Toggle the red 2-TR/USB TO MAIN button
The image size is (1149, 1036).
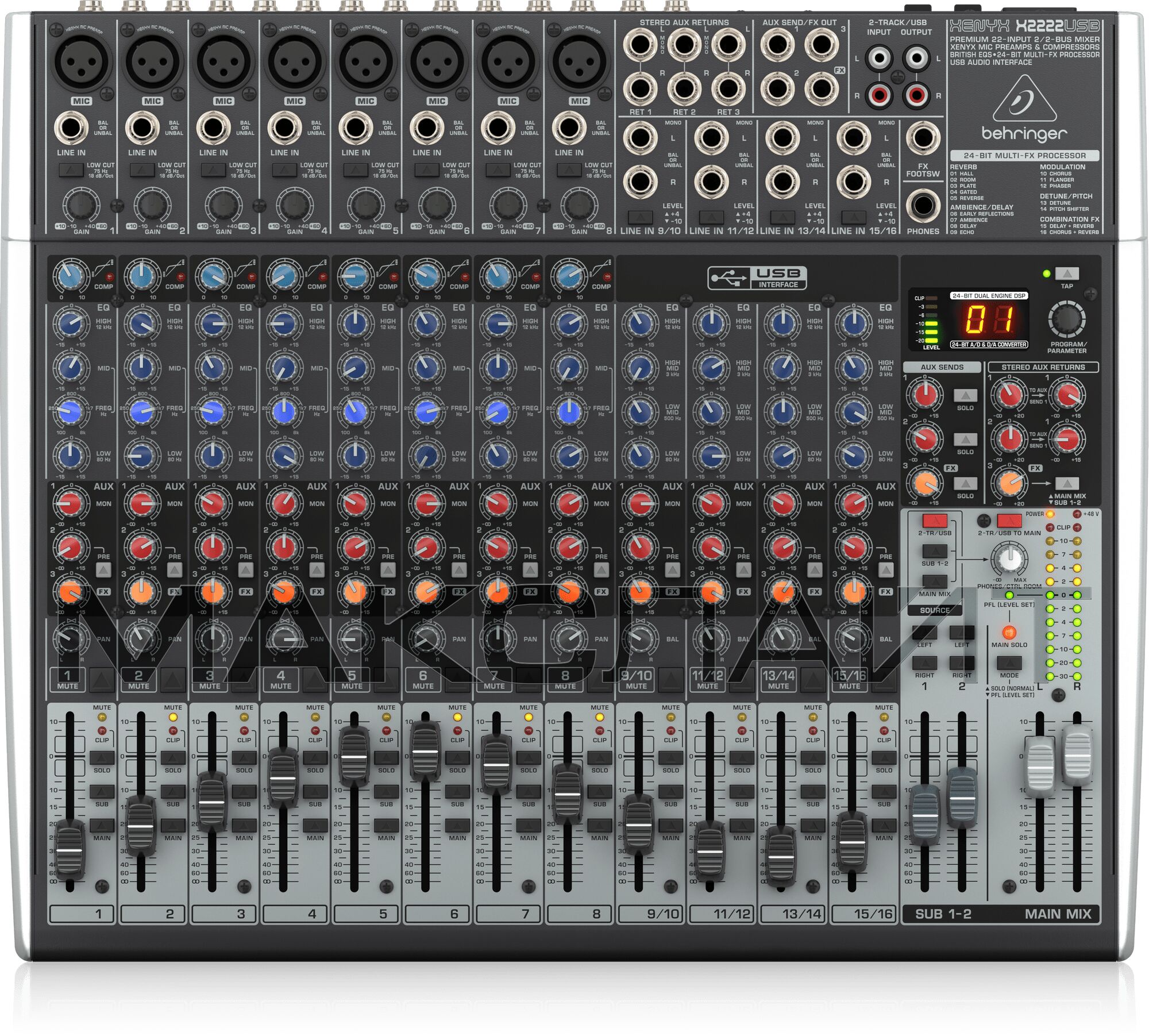(1009, 521)
